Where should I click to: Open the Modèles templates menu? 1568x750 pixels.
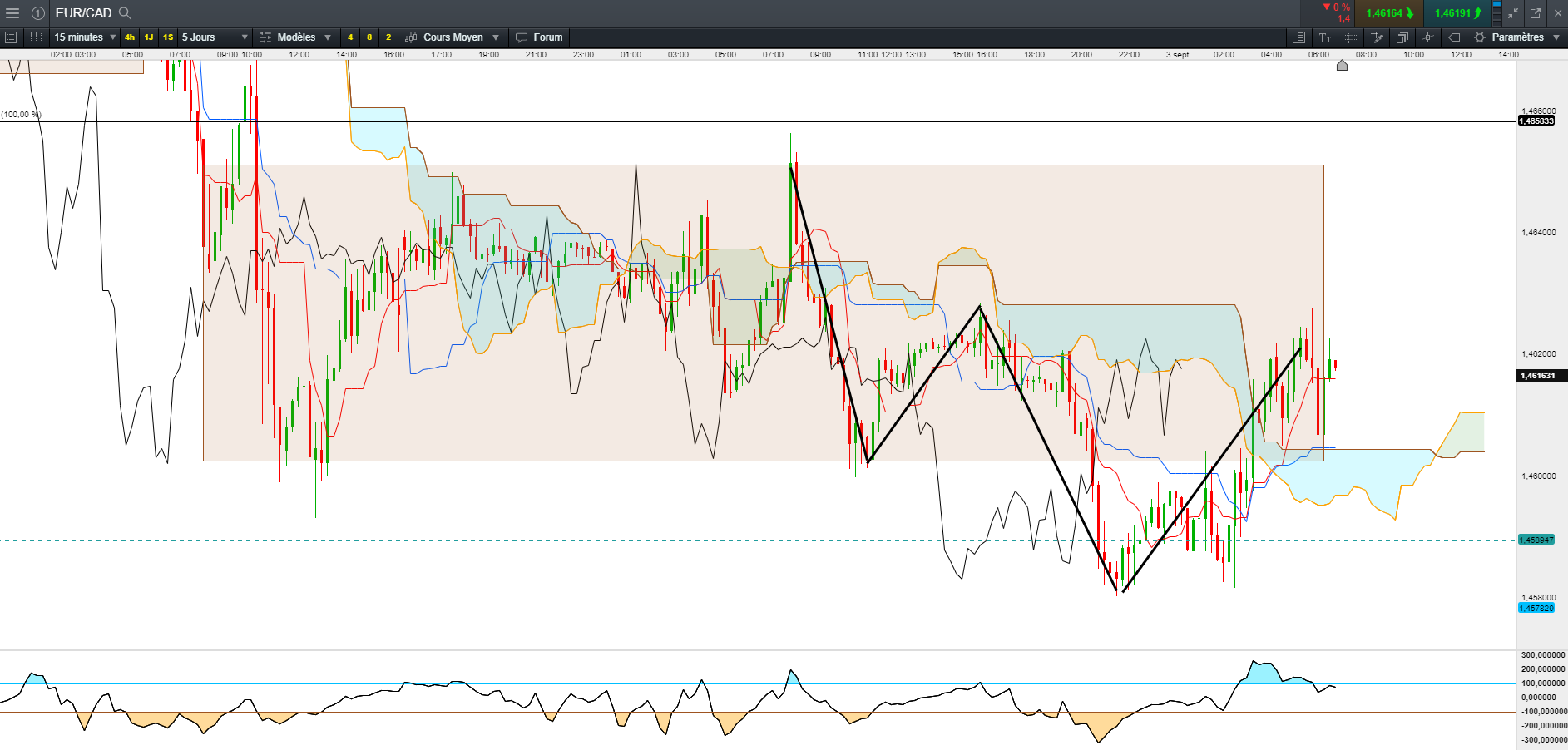pos(295,37)
